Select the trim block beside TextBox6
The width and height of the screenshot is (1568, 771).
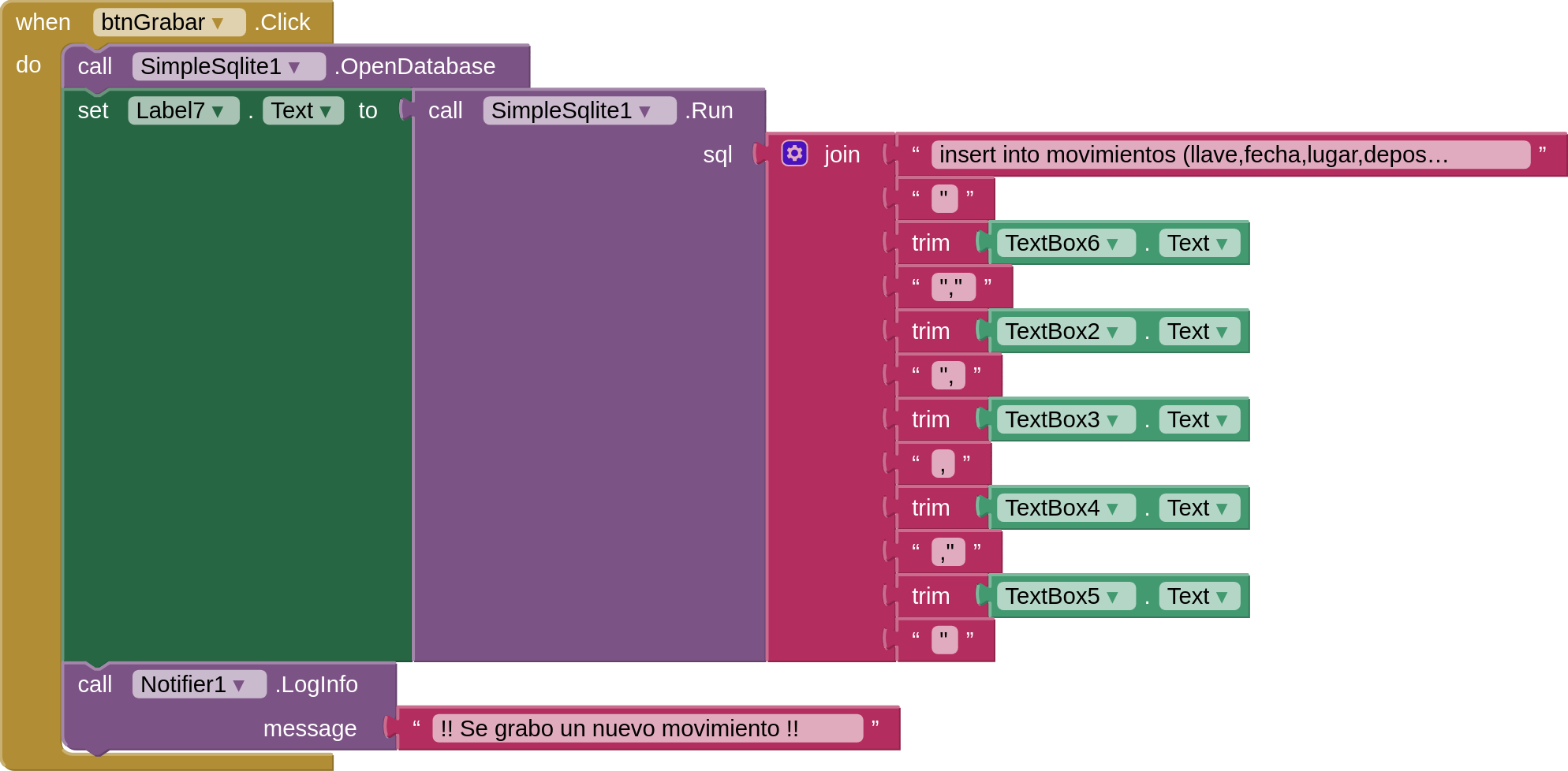click(930, 243)
